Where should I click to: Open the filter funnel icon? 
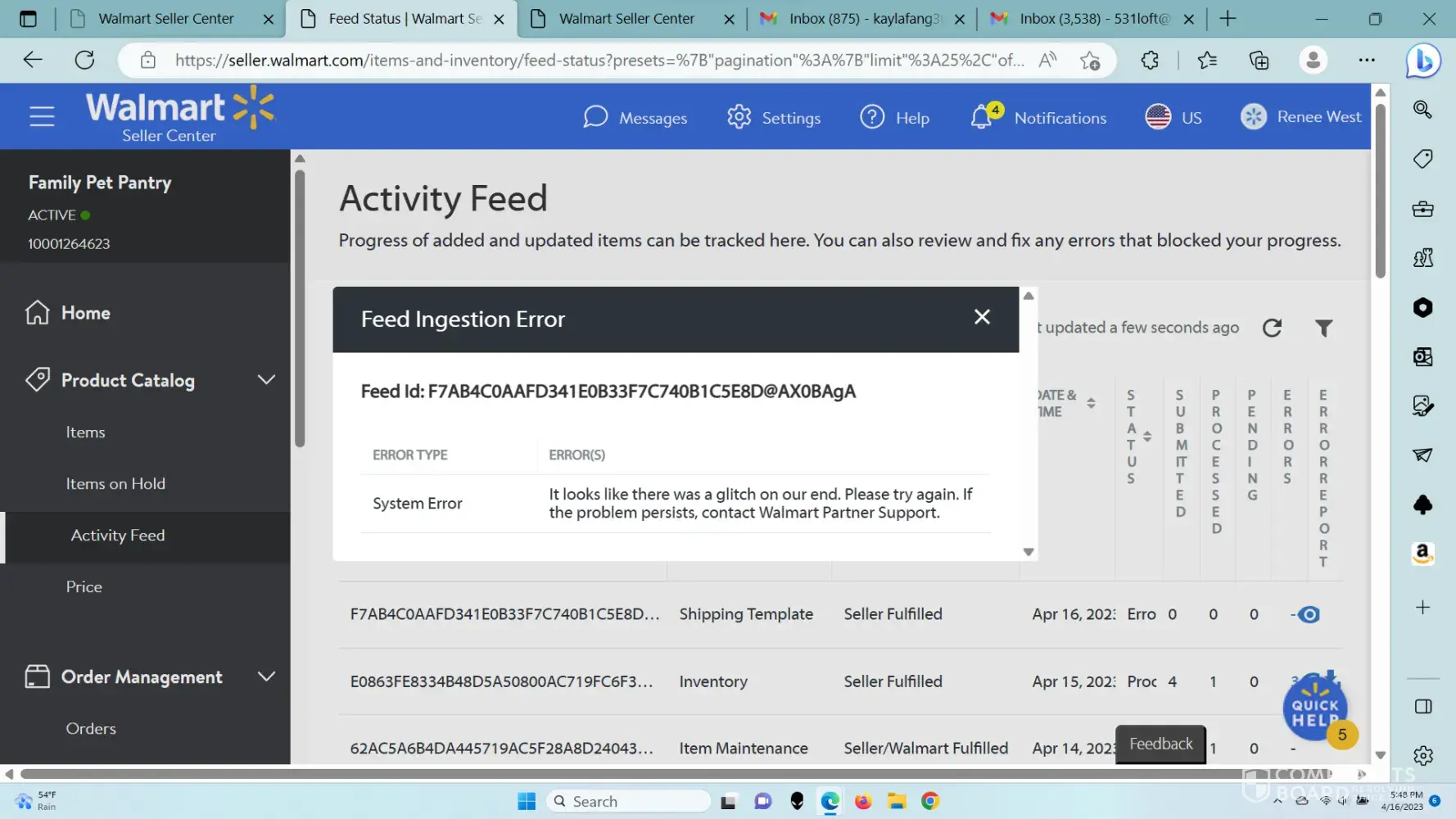pyautogui.click(x=1323, y=328)
